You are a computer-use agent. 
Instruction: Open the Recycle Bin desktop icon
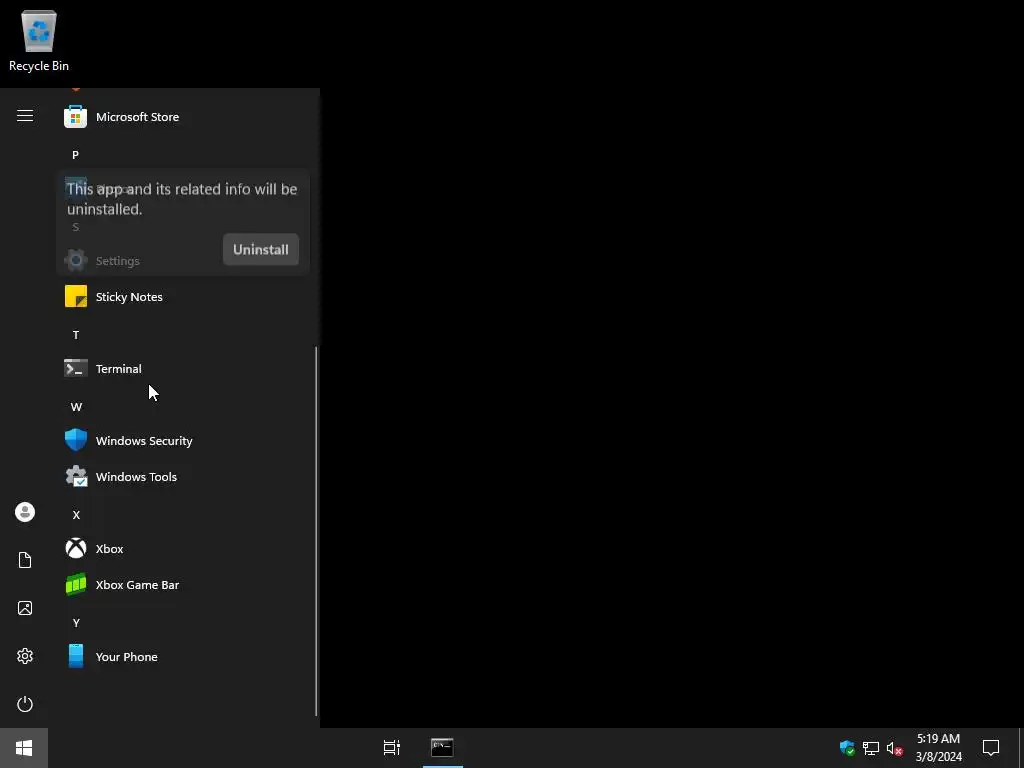pos(39,40)
